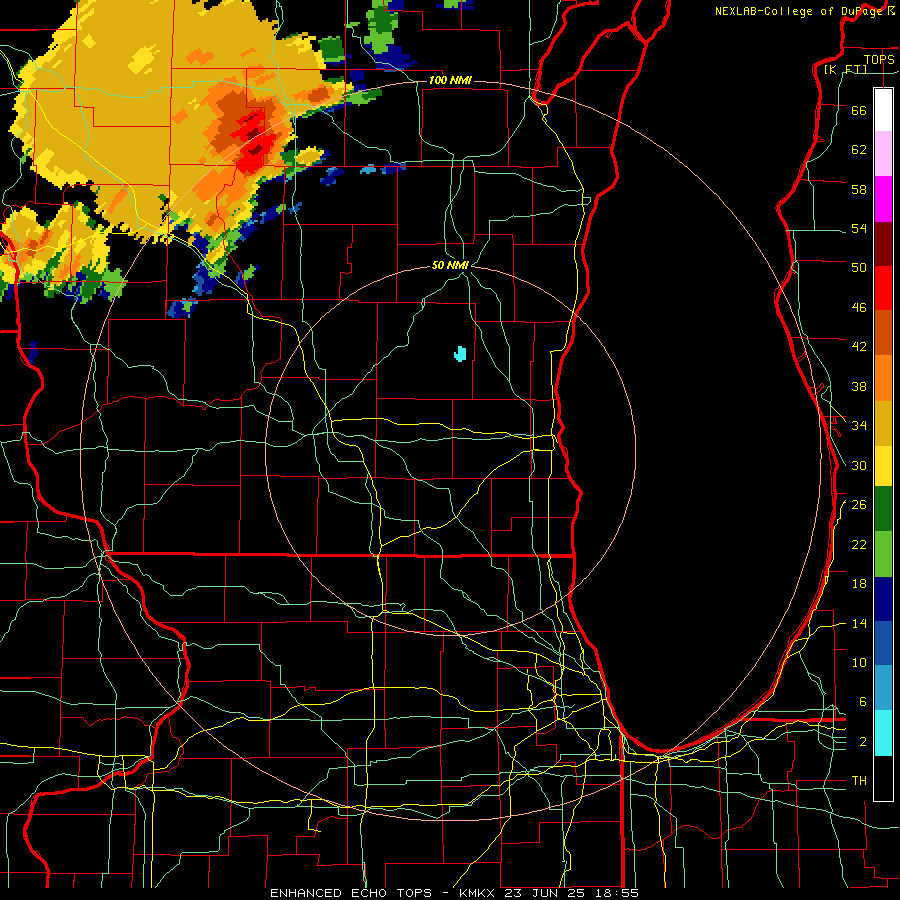900x900 pixels.
Task: Click the legend value "62"
Action: coord(859,150)
